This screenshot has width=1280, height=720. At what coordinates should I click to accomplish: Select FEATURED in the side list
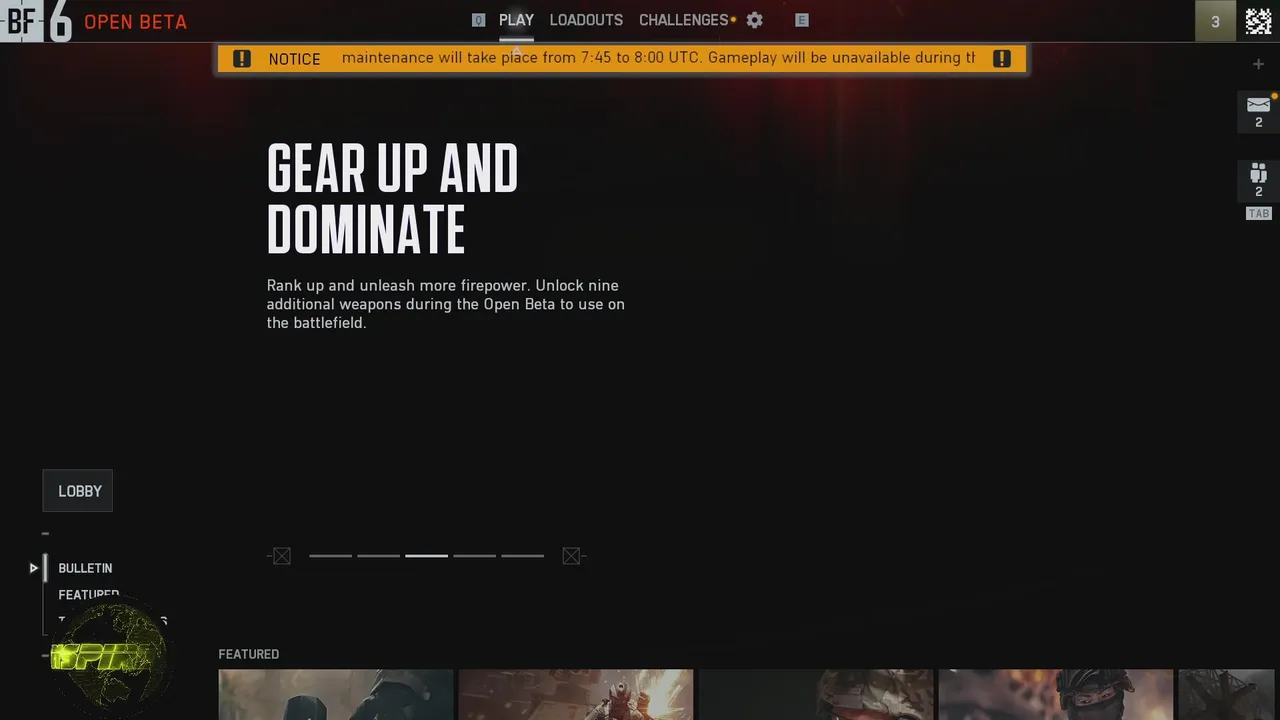click(x=89, y=594)
